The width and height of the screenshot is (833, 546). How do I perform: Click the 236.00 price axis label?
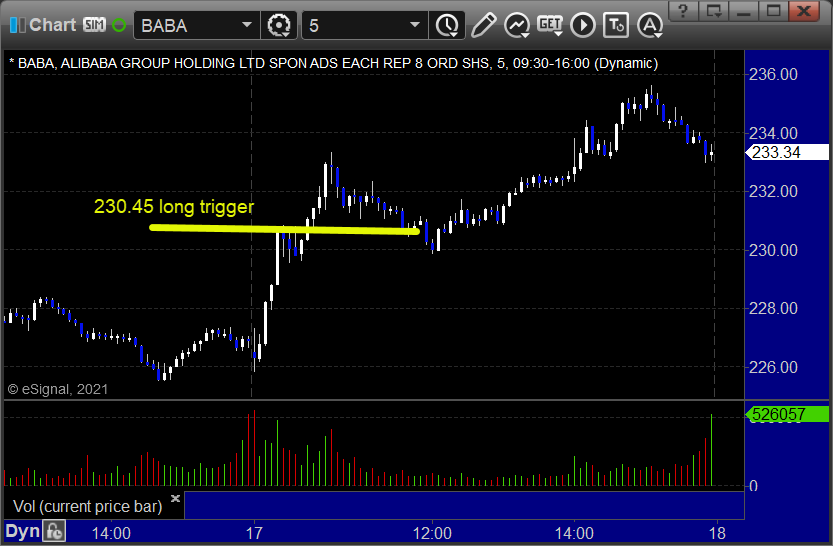click(773, 74)
